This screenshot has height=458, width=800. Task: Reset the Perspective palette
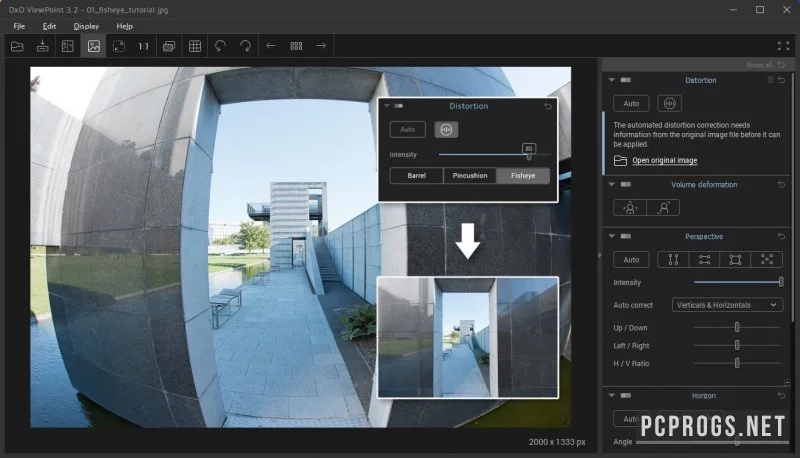[x=782, y=236]
